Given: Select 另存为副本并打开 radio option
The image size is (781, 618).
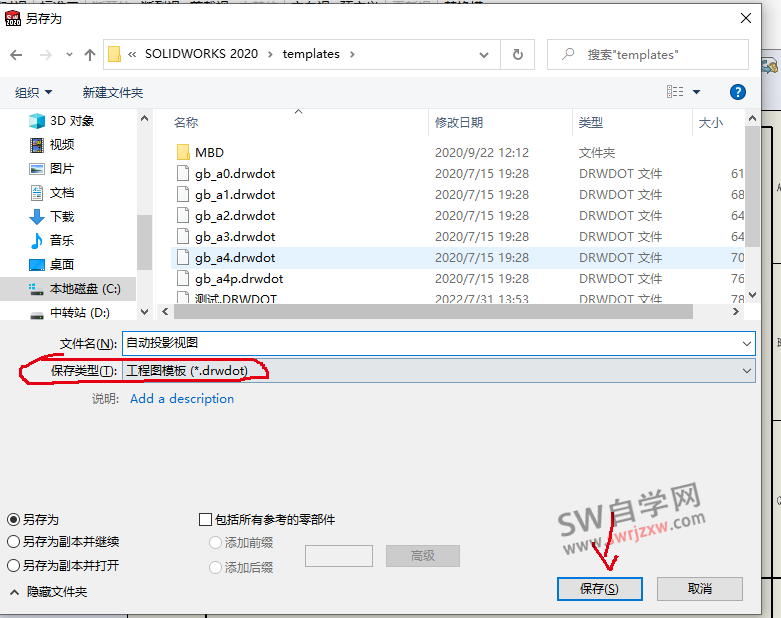Looking at the screenshot, I should (x=13, y=565).
